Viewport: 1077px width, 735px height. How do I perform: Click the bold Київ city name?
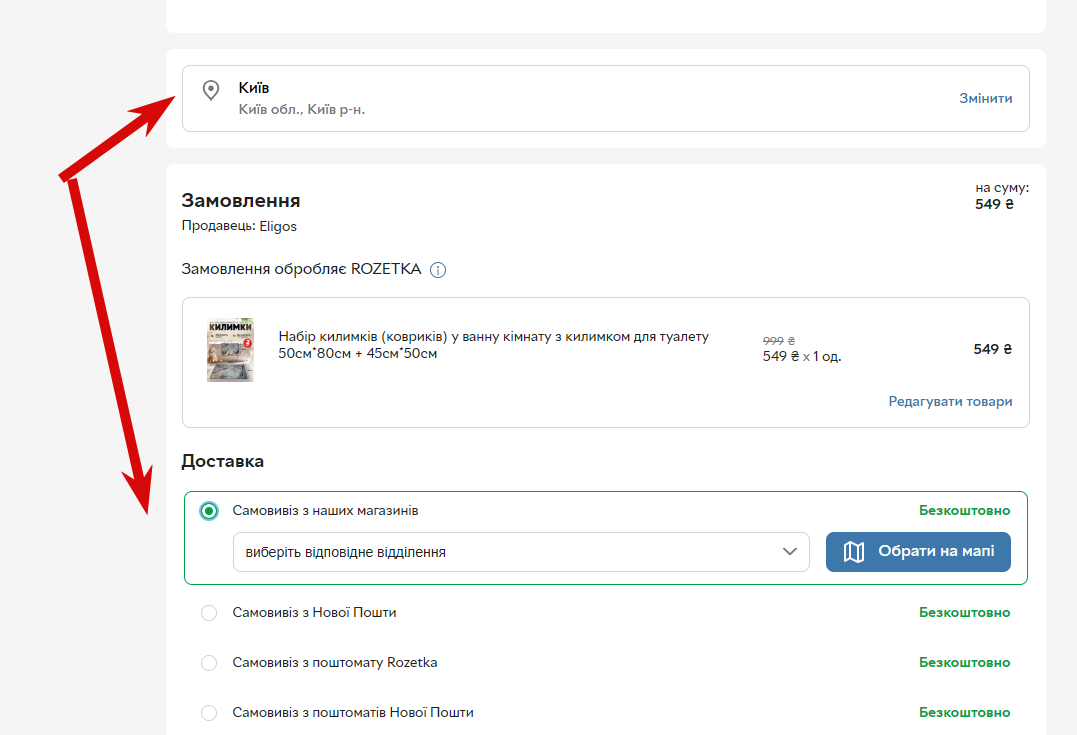tap(253, 88)
